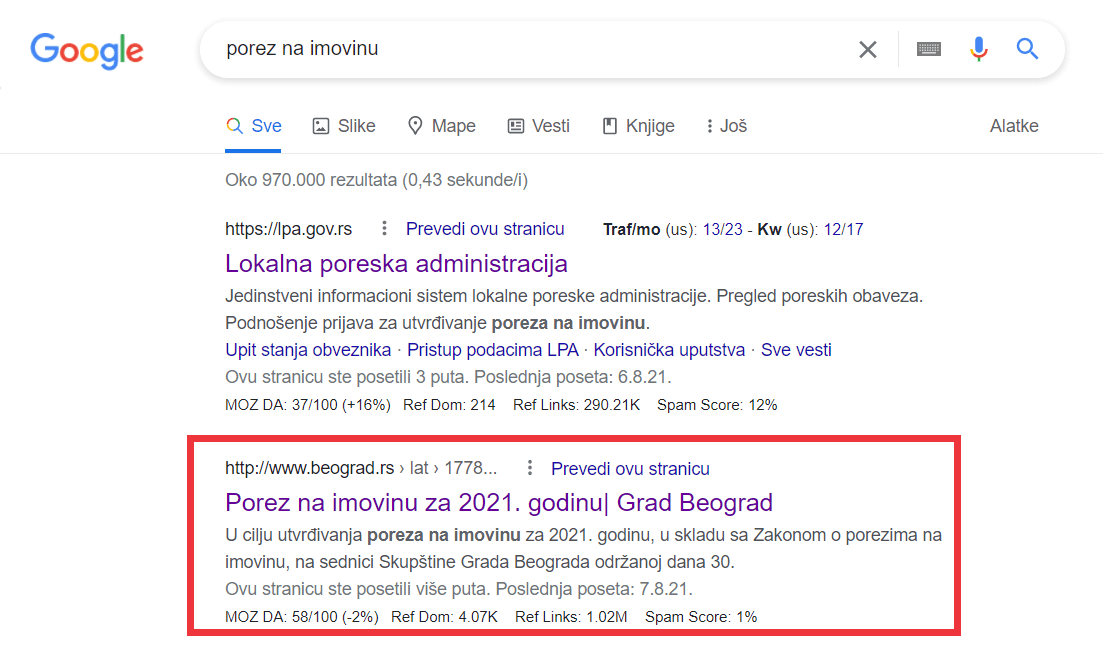
Task: Clear the search query with X icon
Action: point(867,49)
